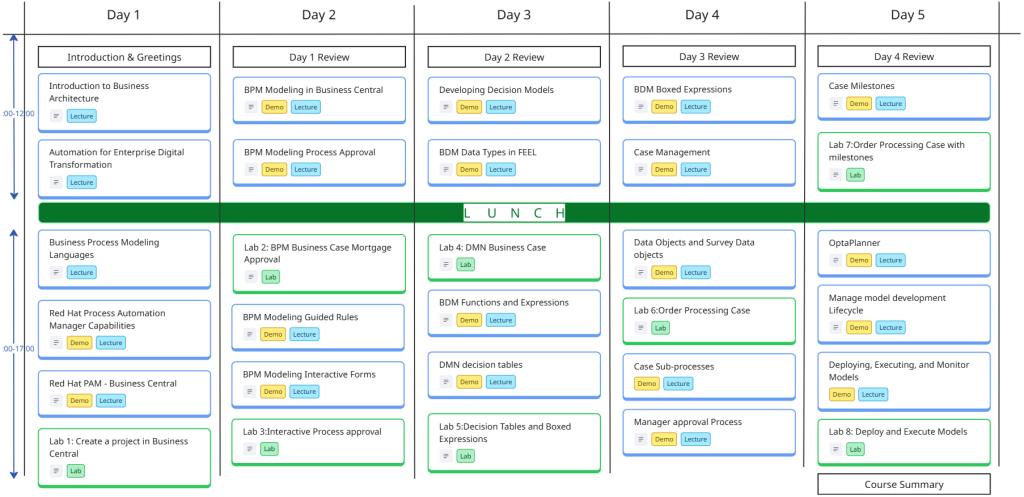Click description icon on OptaPlanner card

[836, 260]
